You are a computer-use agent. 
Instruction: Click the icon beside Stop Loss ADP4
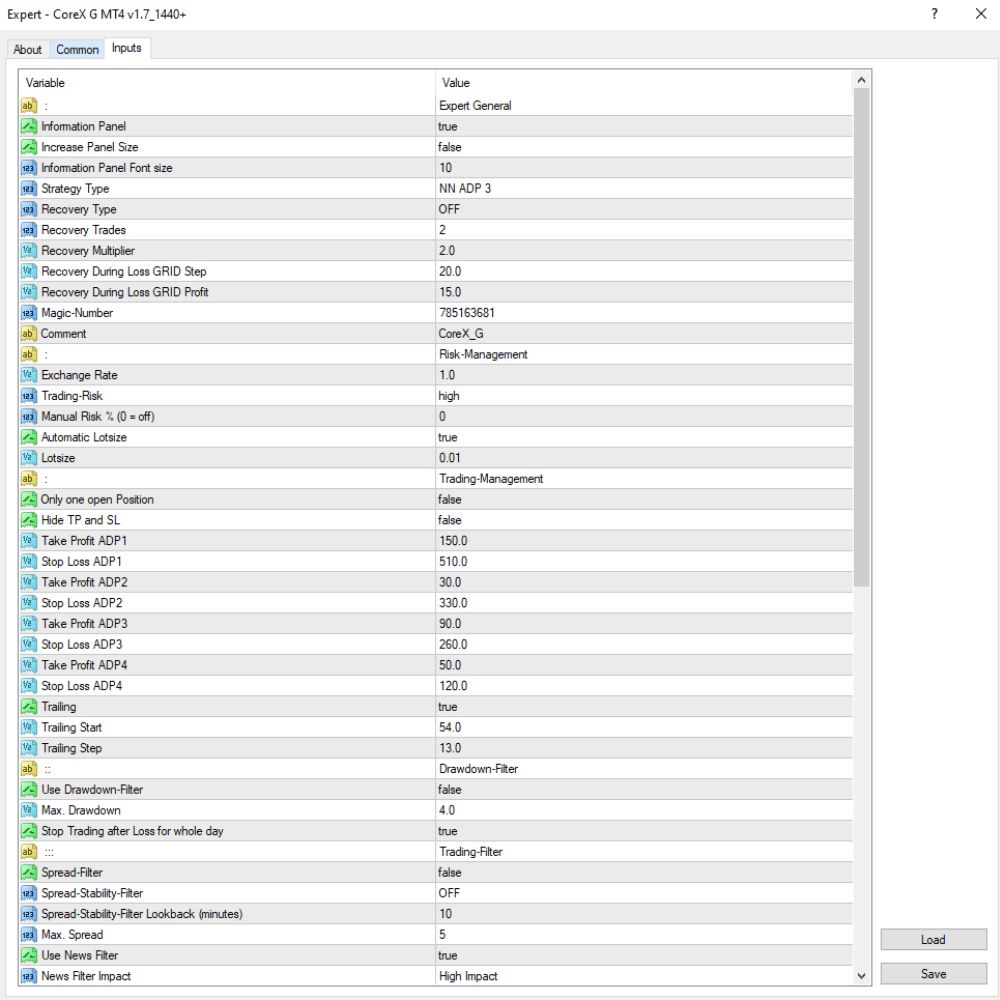(x=29, y=686)
